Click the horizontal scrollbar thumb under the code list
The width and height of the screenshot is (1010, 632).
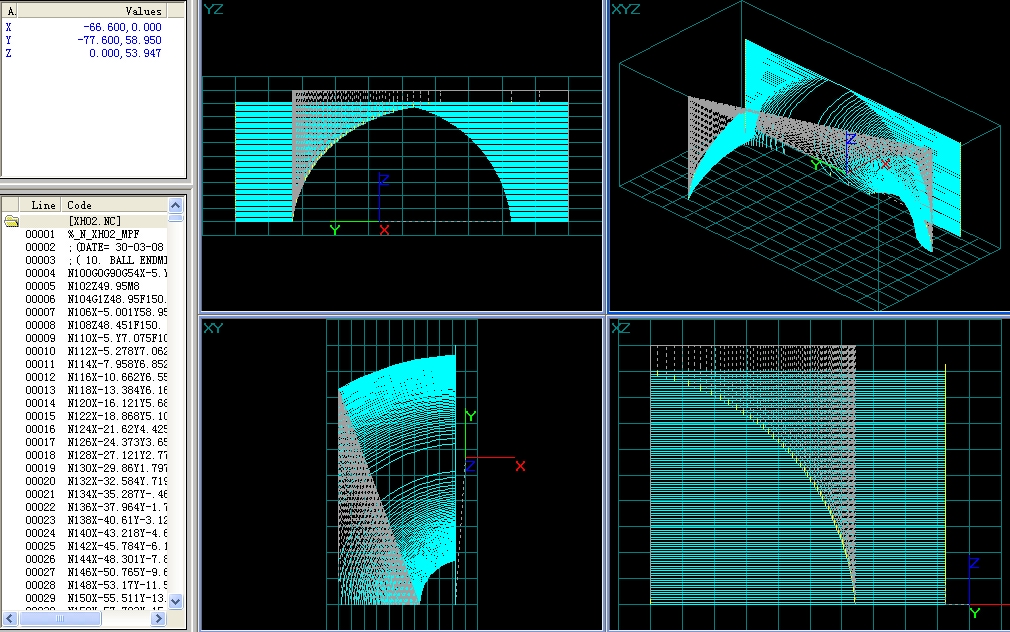(59, 618)
